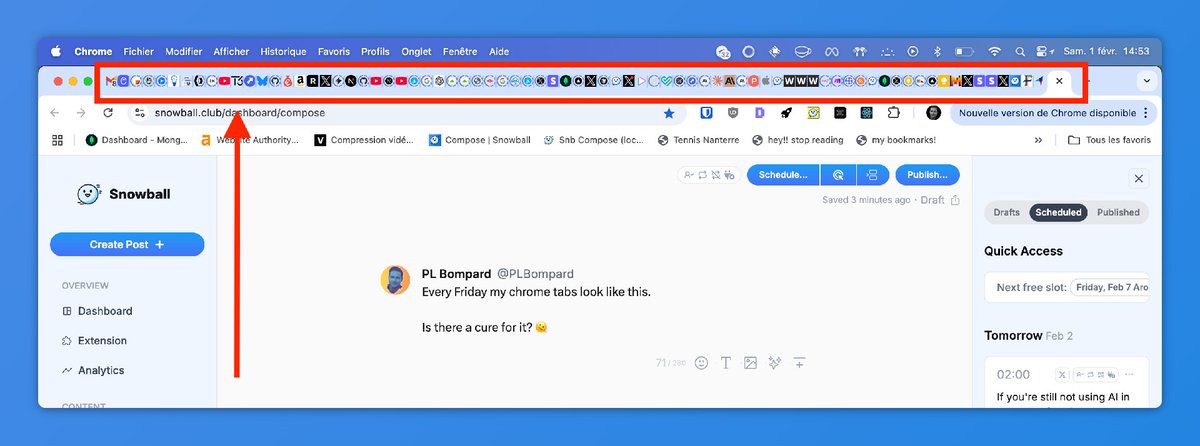Switch to the Gmail tab
This screenshot has width=1200, height=446.
point(111,80)
